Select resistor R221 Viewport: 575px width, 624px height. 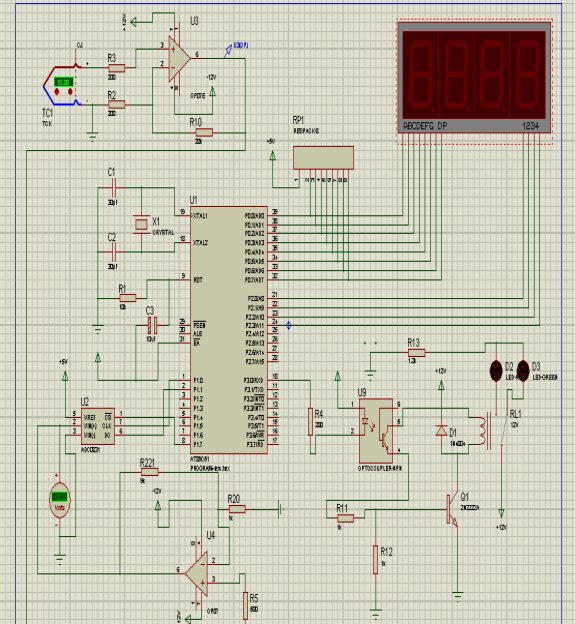(x=150, y=472)
